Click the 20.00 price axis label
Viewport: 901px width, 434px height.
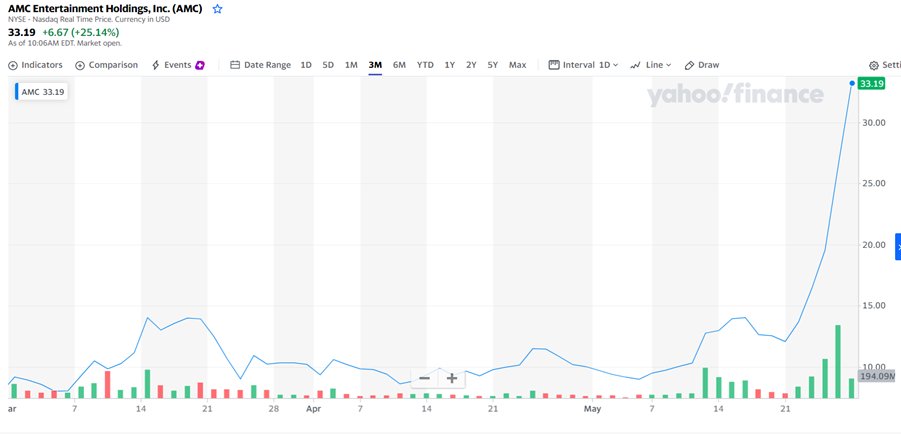[x=872, y=245]
